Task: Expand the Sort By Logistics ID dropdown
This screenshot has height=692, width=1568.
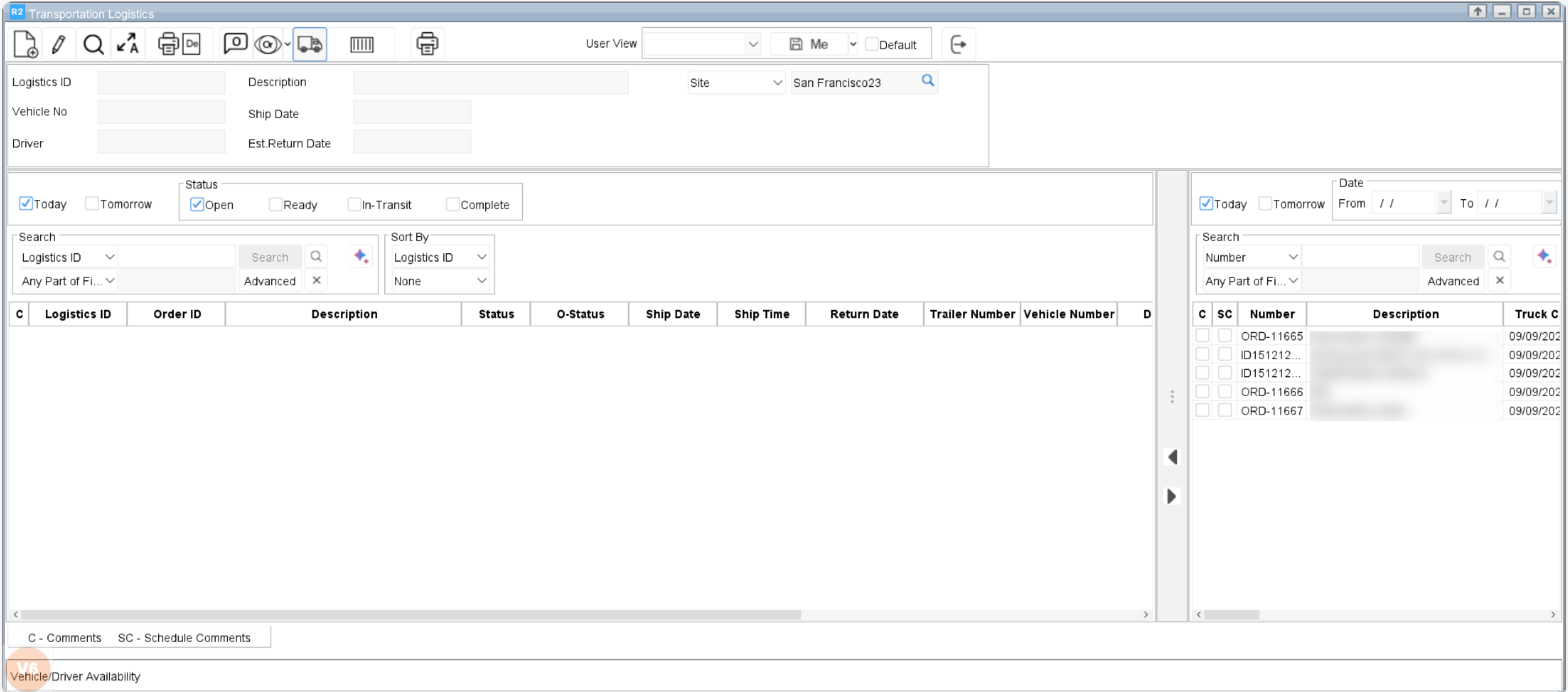Action: click(x=440, y=257)
